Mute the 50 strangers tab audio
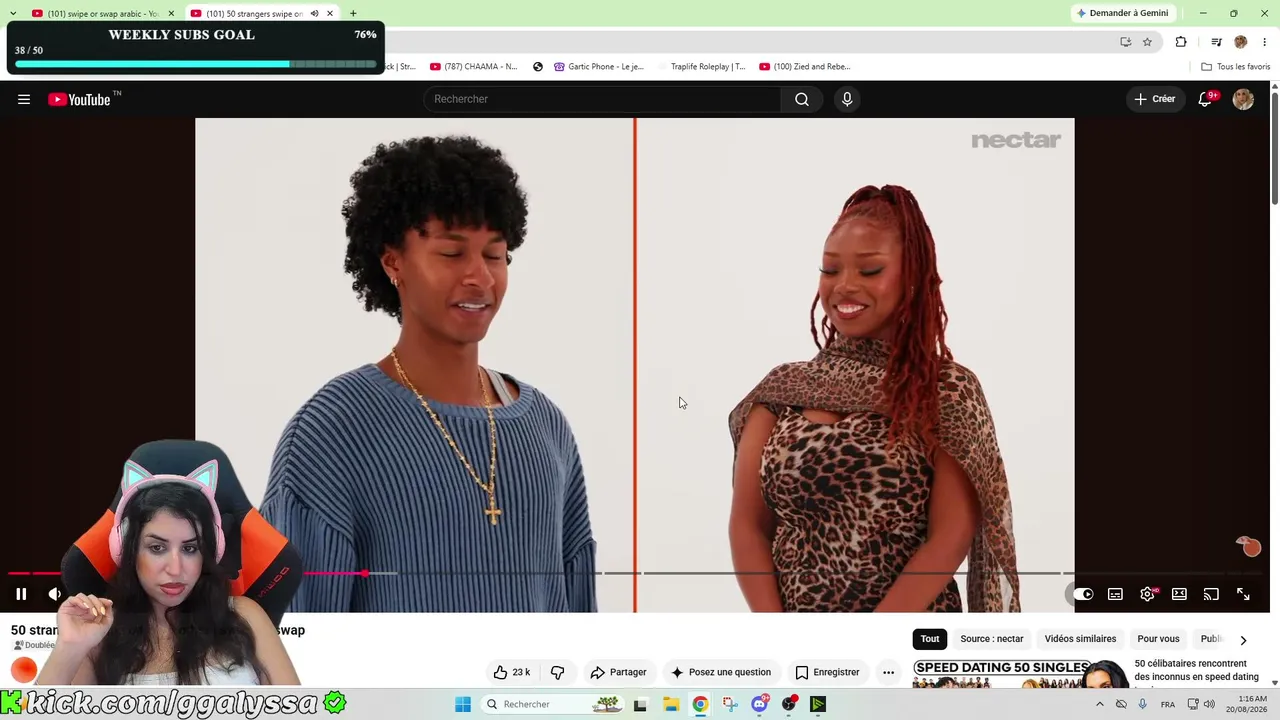1280x720 pixels. (314, 14)
